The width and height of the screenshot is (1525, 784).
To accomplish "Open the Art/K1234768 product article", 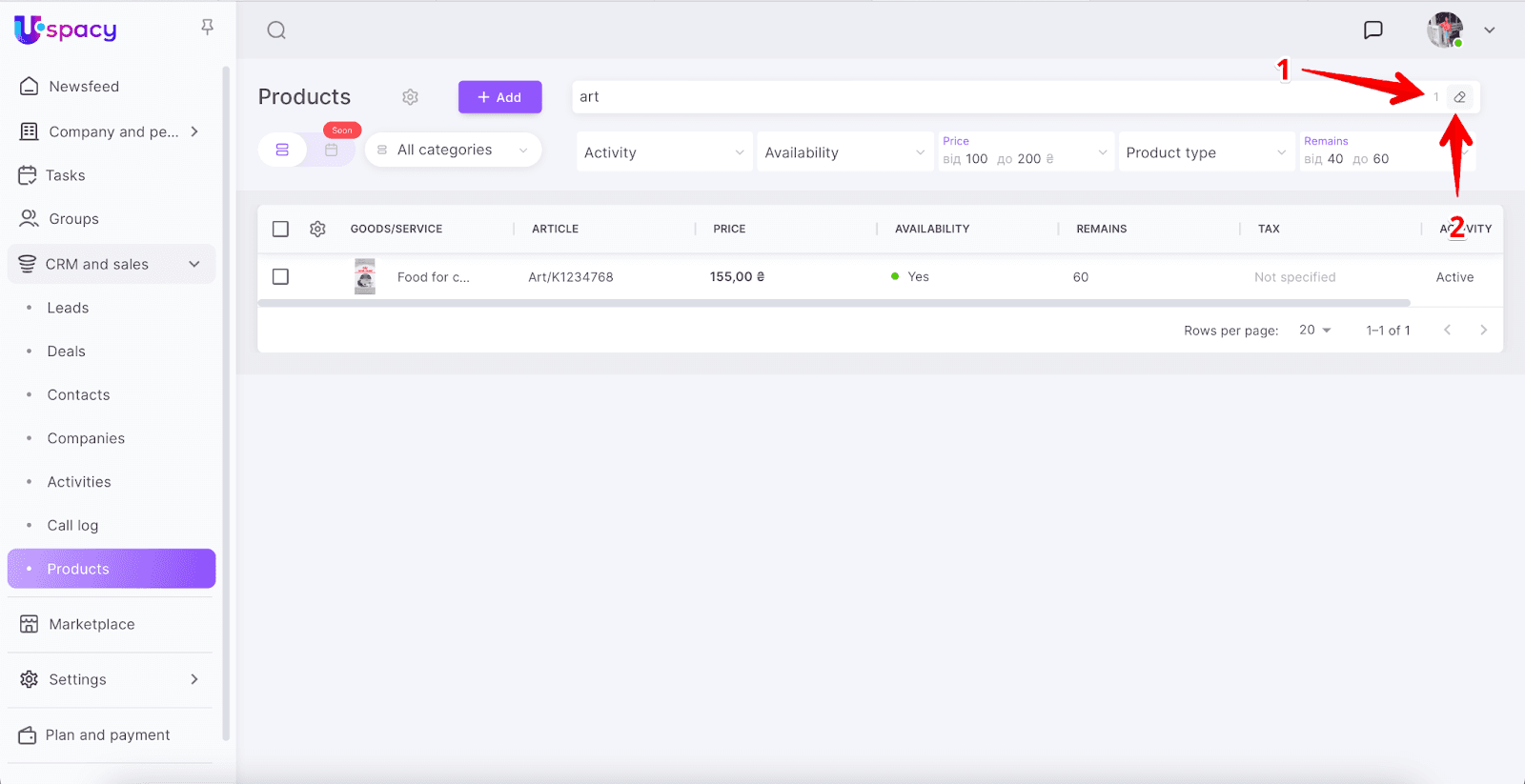I will (x=571, y=277).
